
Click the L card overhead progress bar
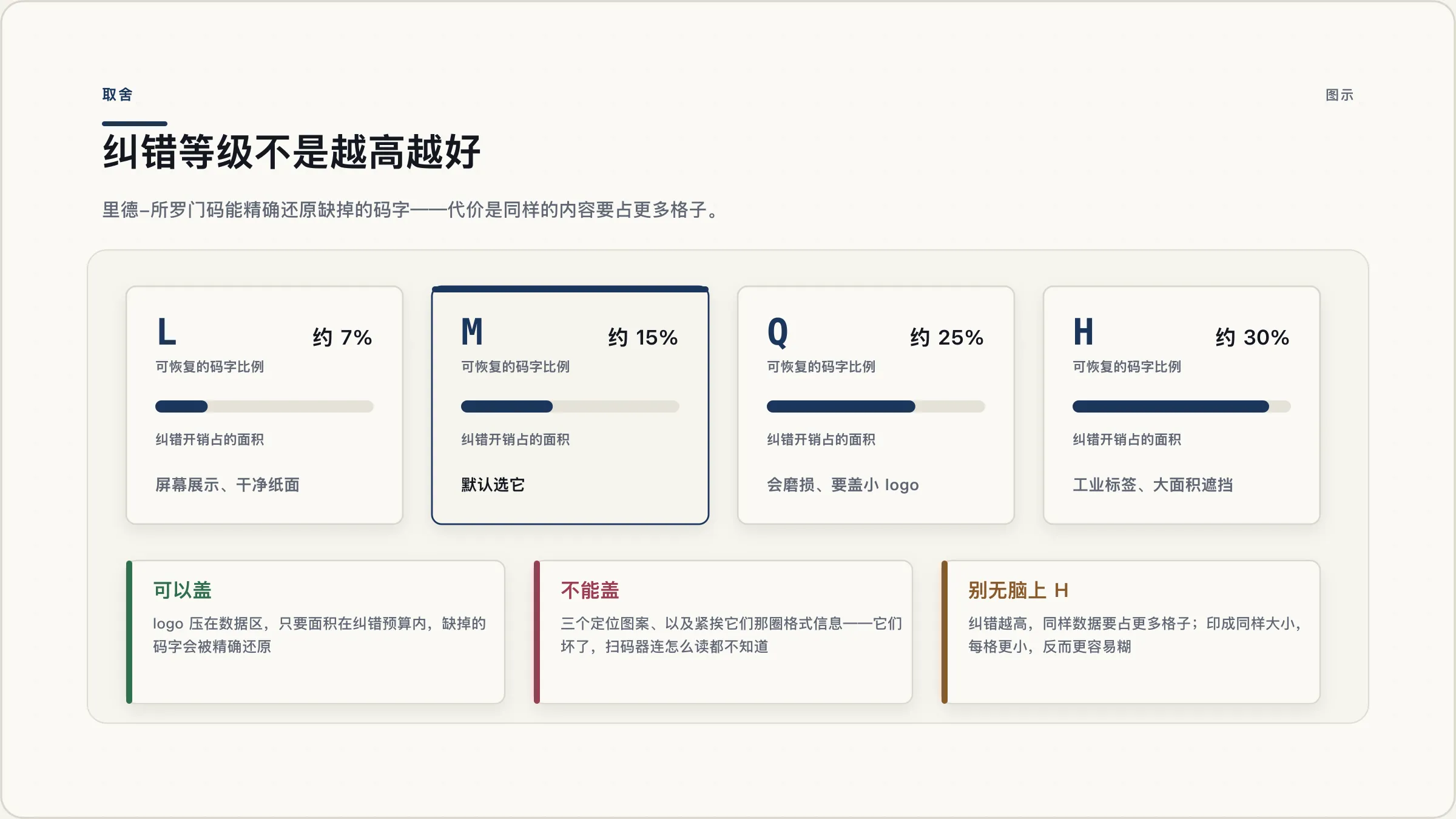[265, 406]
